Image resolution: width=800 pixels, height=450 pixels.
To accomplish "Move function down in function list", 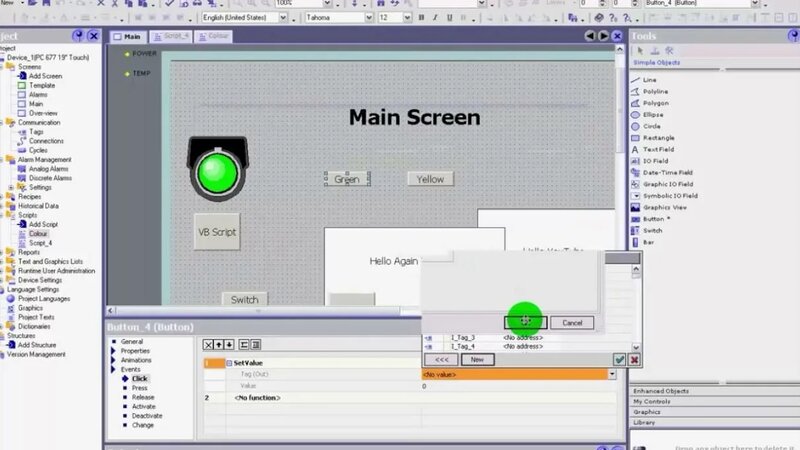I will click(229, 345).
